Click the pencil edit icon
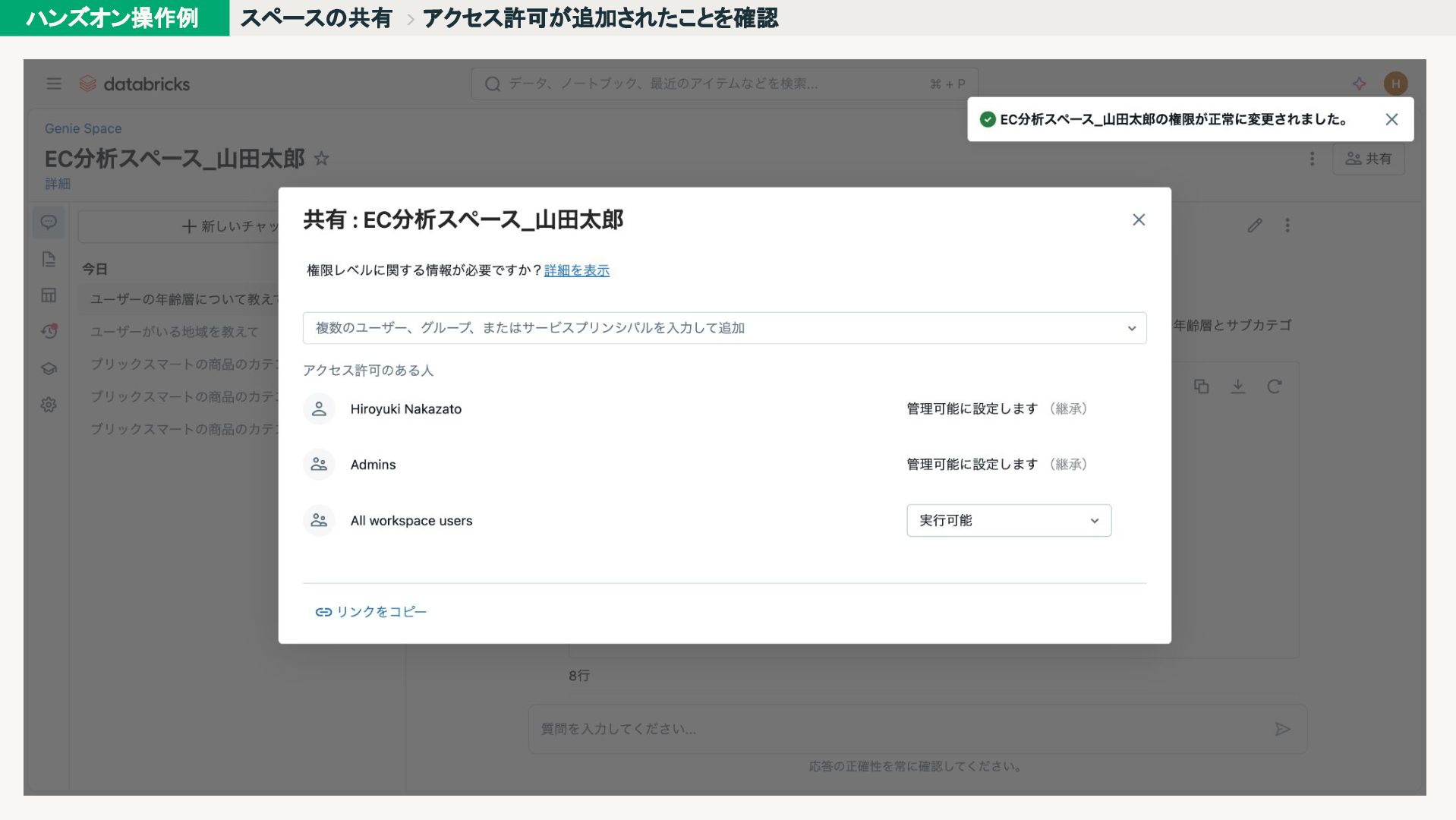The image size is (1456, 820). 1255,225
